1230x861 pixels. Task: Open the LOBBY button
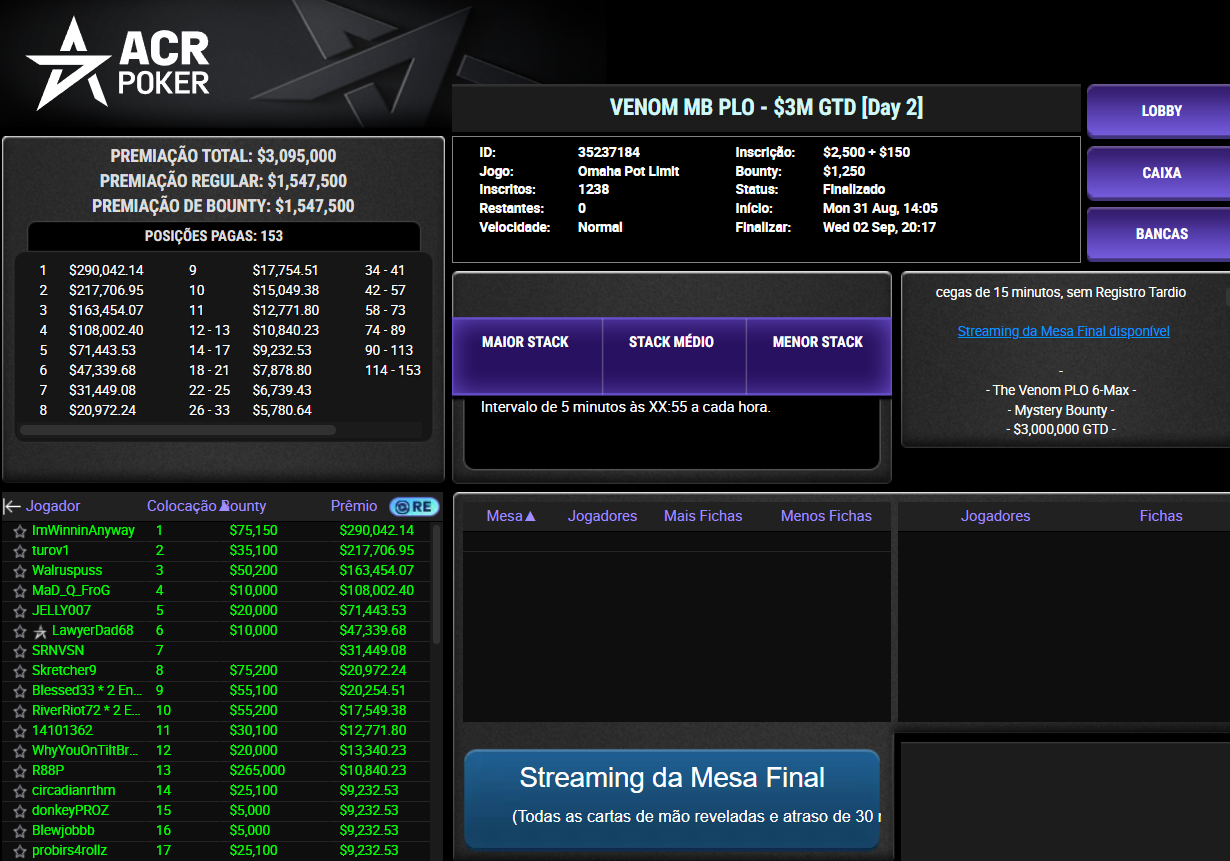[1160, 111]
